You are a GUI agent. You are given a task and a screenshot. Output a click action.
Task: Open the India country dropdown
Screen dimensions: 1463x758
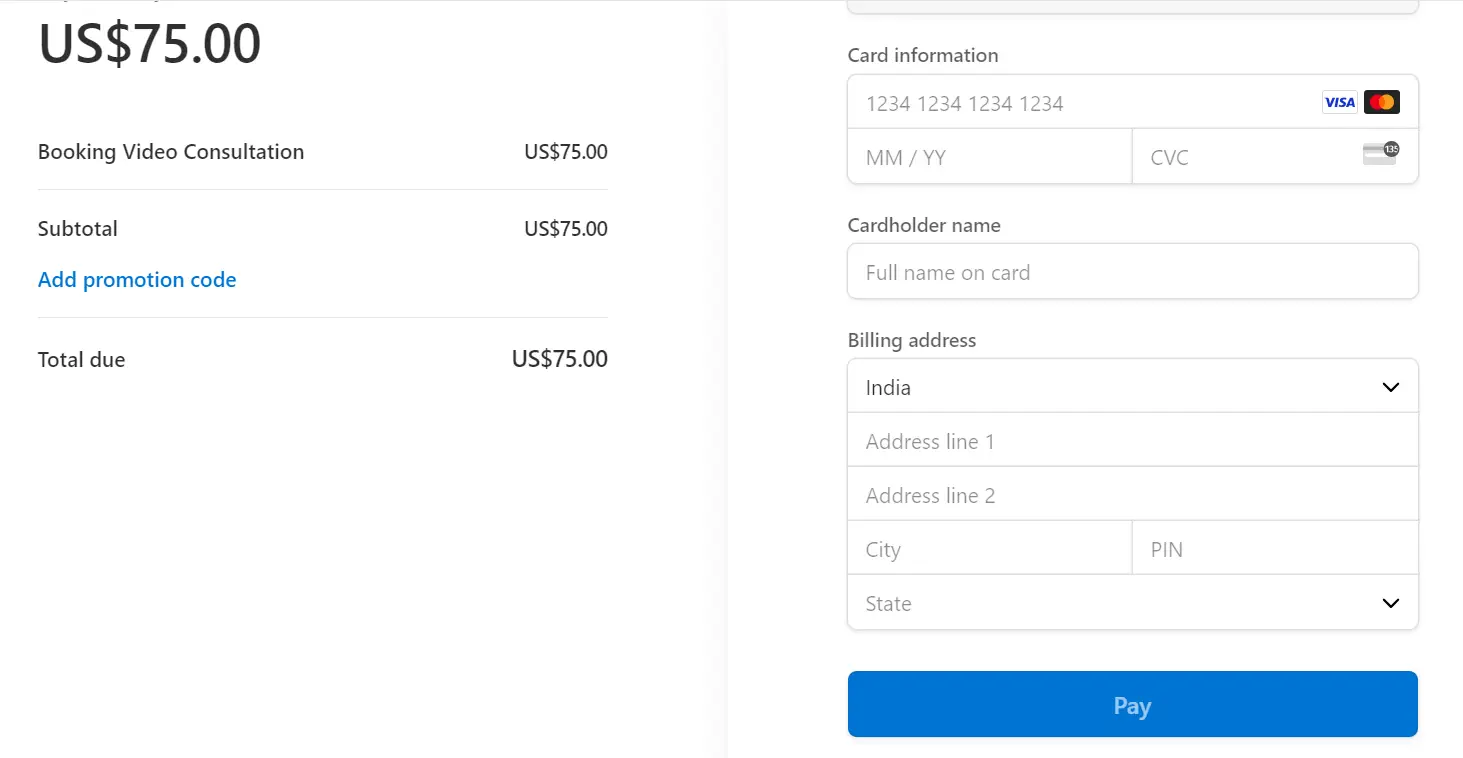1132,387
